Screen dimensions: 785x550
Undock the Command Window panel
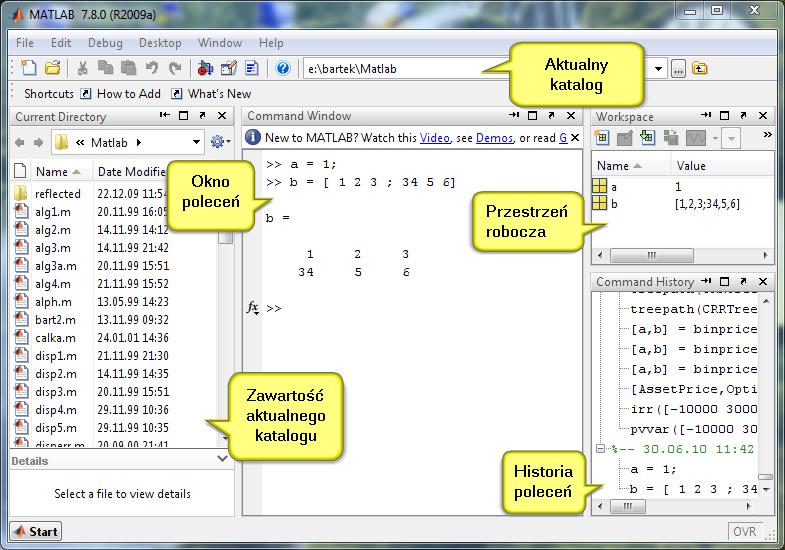pos(551,116)
